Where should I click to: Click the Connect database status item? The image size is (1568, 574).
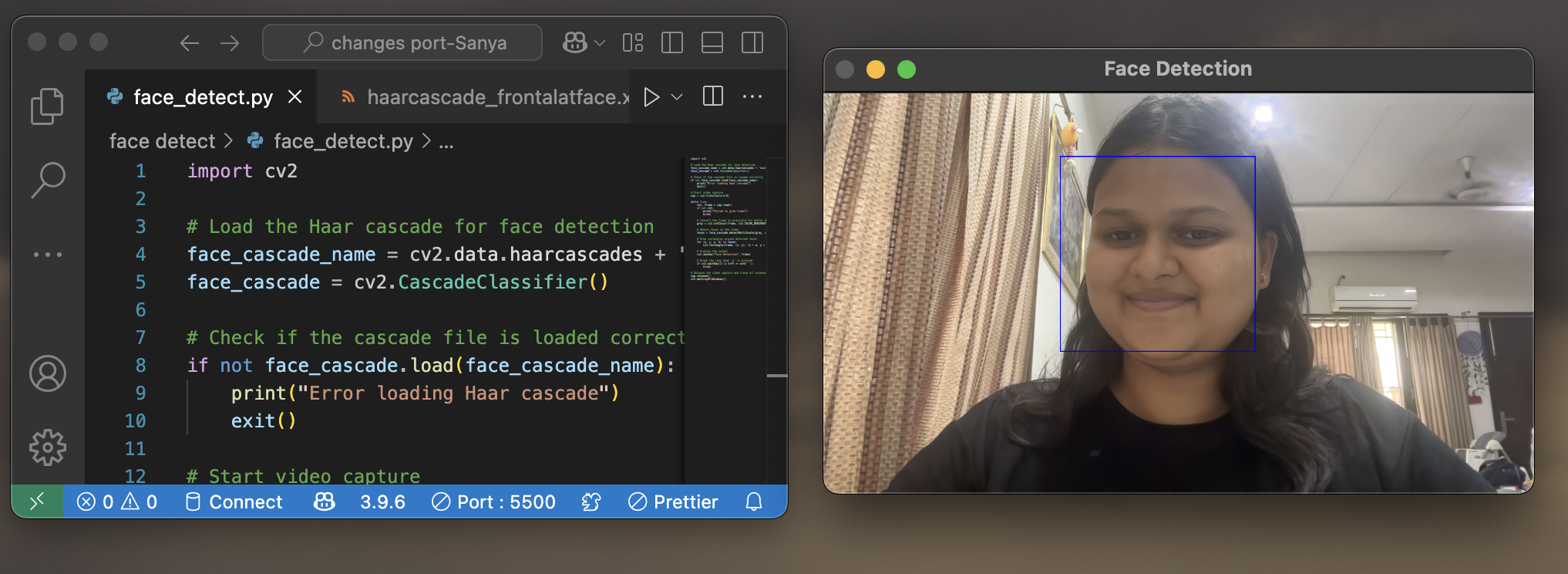234,502
